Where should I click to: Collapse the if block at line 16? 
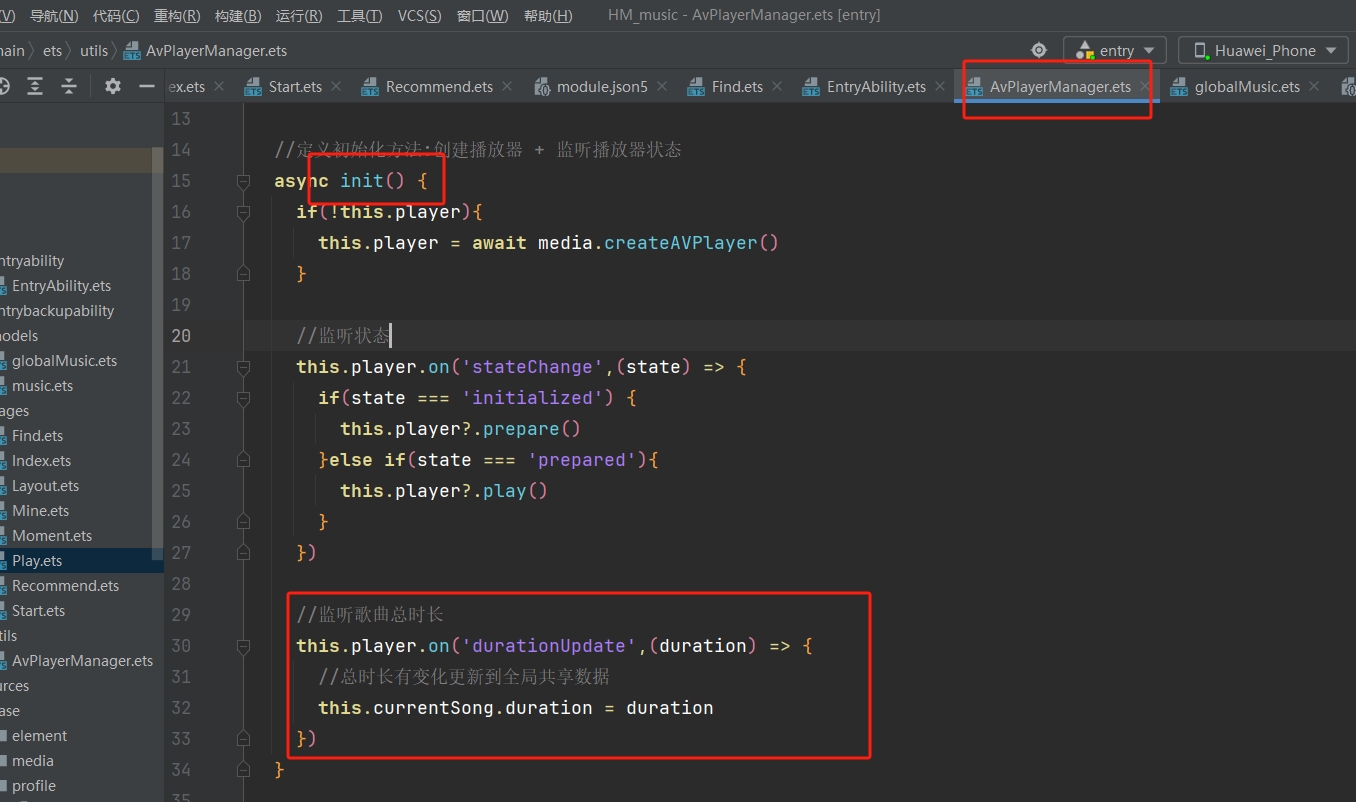coord(243,212)
